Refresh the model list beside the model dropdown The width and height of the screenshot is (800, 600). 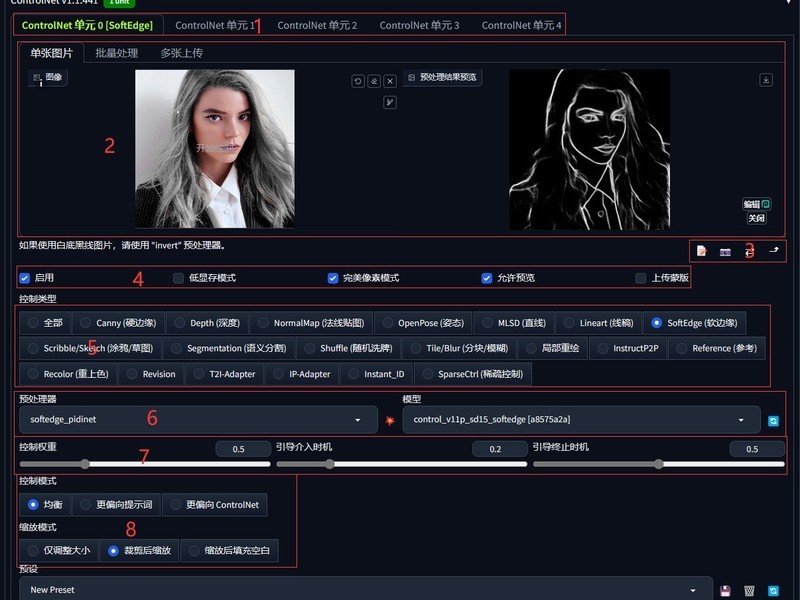click(773, 421)
